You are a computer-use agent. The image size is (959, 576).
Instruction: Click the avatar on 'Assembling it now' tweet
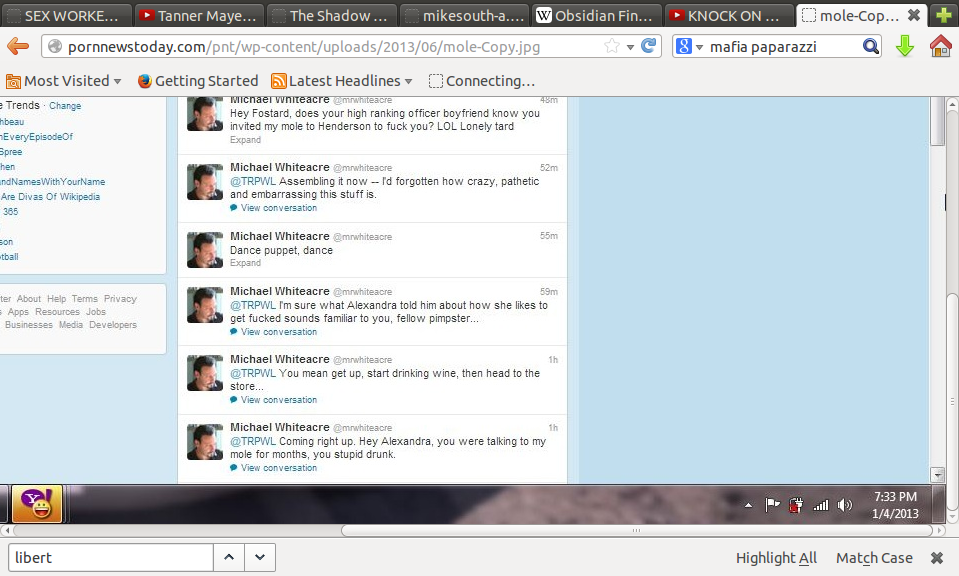tap(205, 182)
